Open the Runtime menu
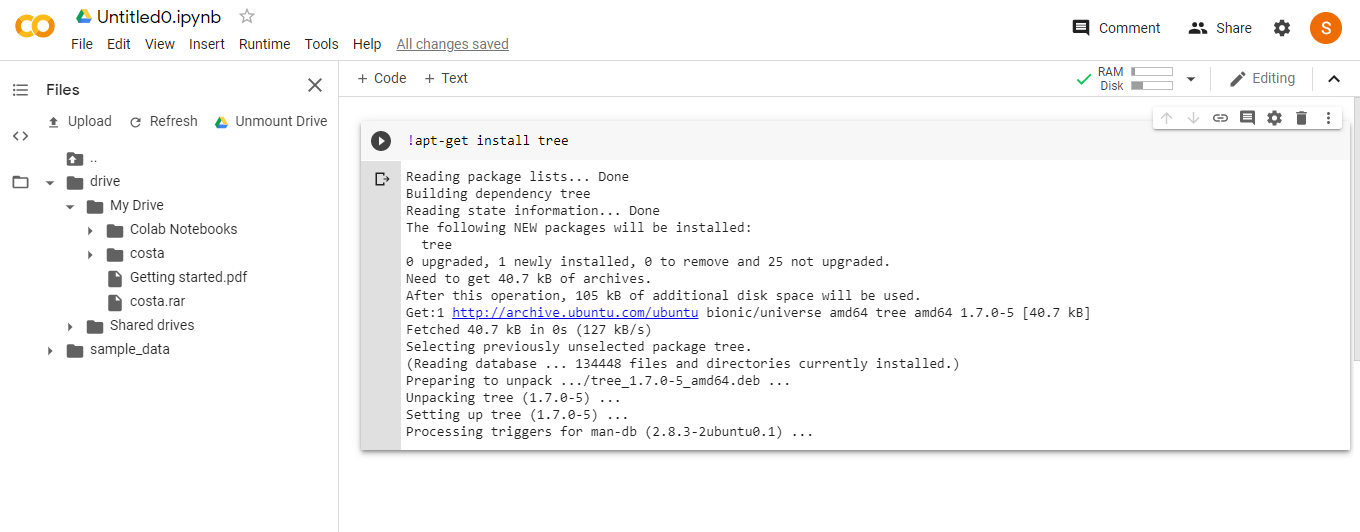 (264, 44)
